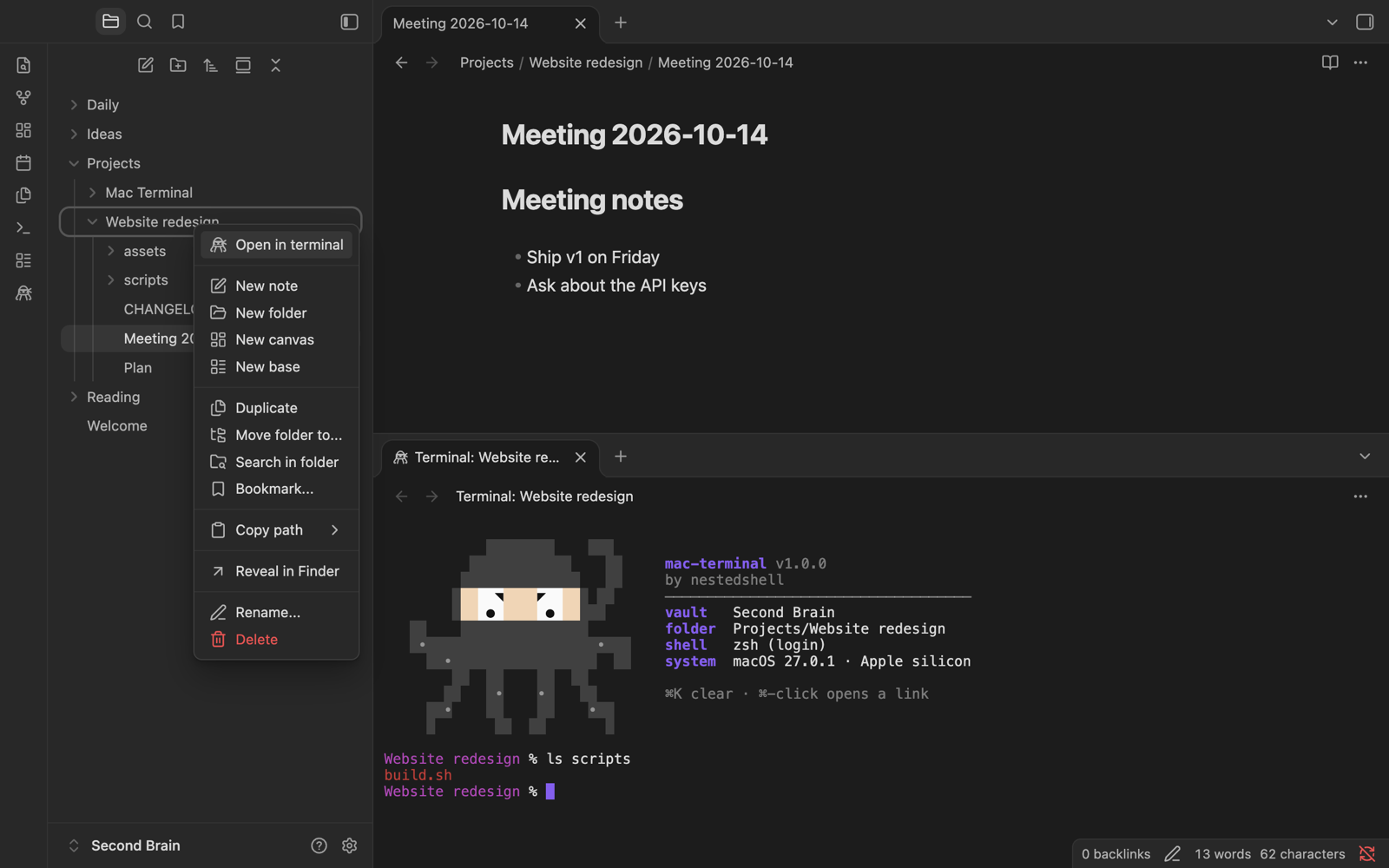Click the 0 backlinks status item
The image size is (1389, 868).
pos(1116,854)
